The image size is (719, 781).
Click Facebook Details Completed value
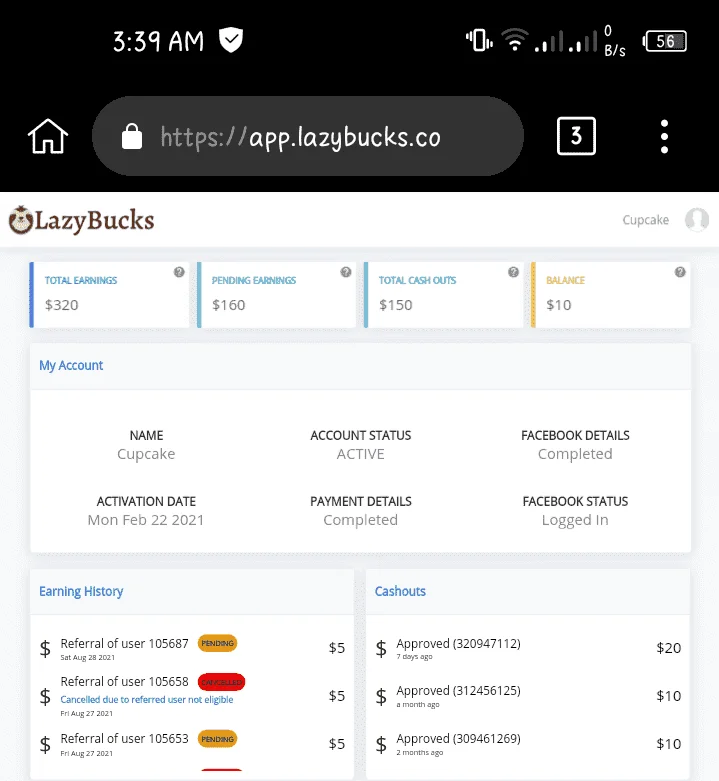click(575, 454)
